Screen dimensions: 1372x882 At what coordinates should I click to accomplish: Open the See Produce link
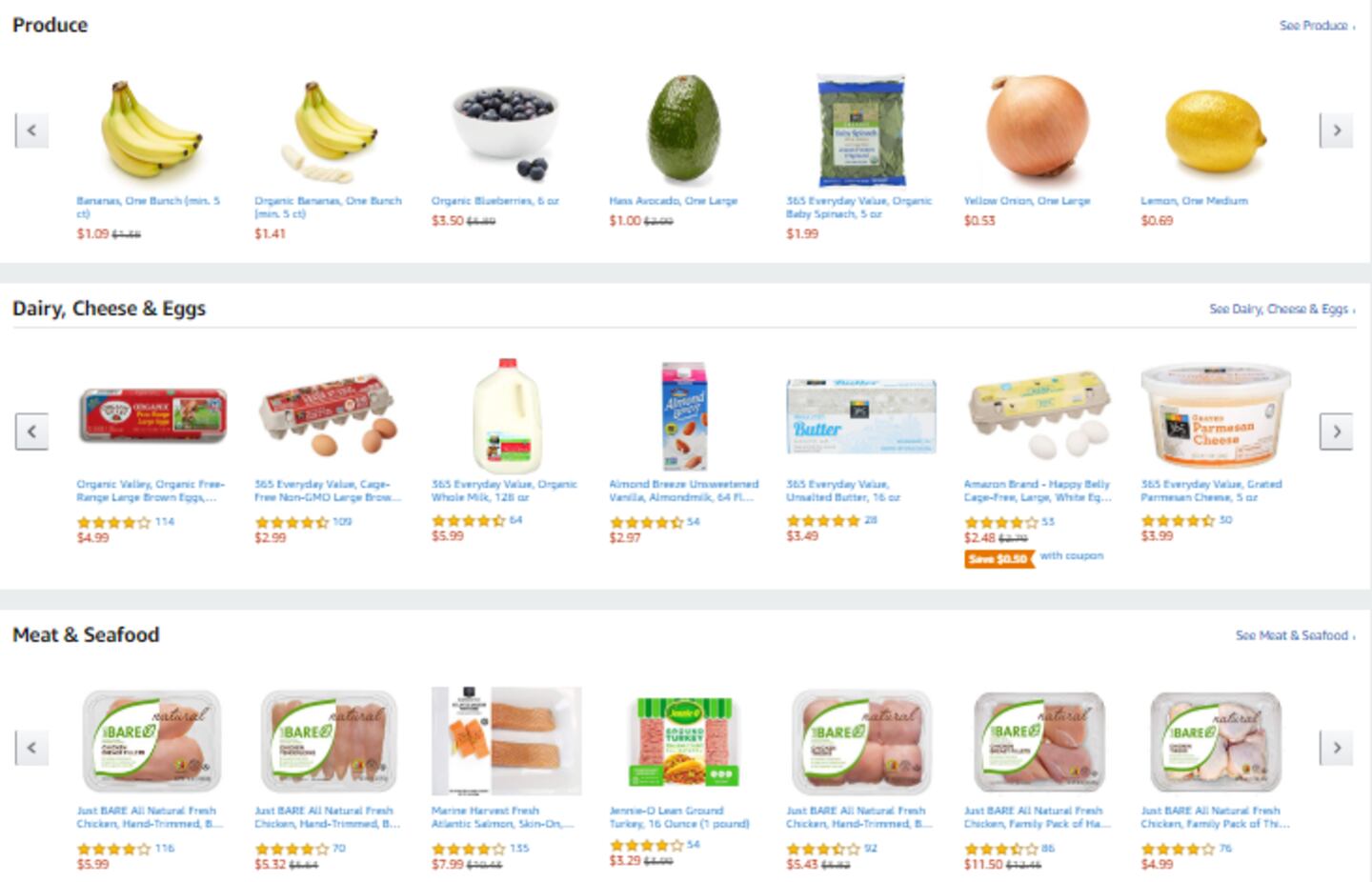click(x=1317, y=26)
